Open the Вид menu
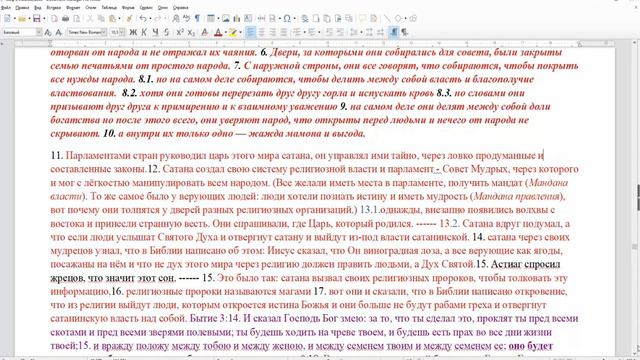 point(38,7)
